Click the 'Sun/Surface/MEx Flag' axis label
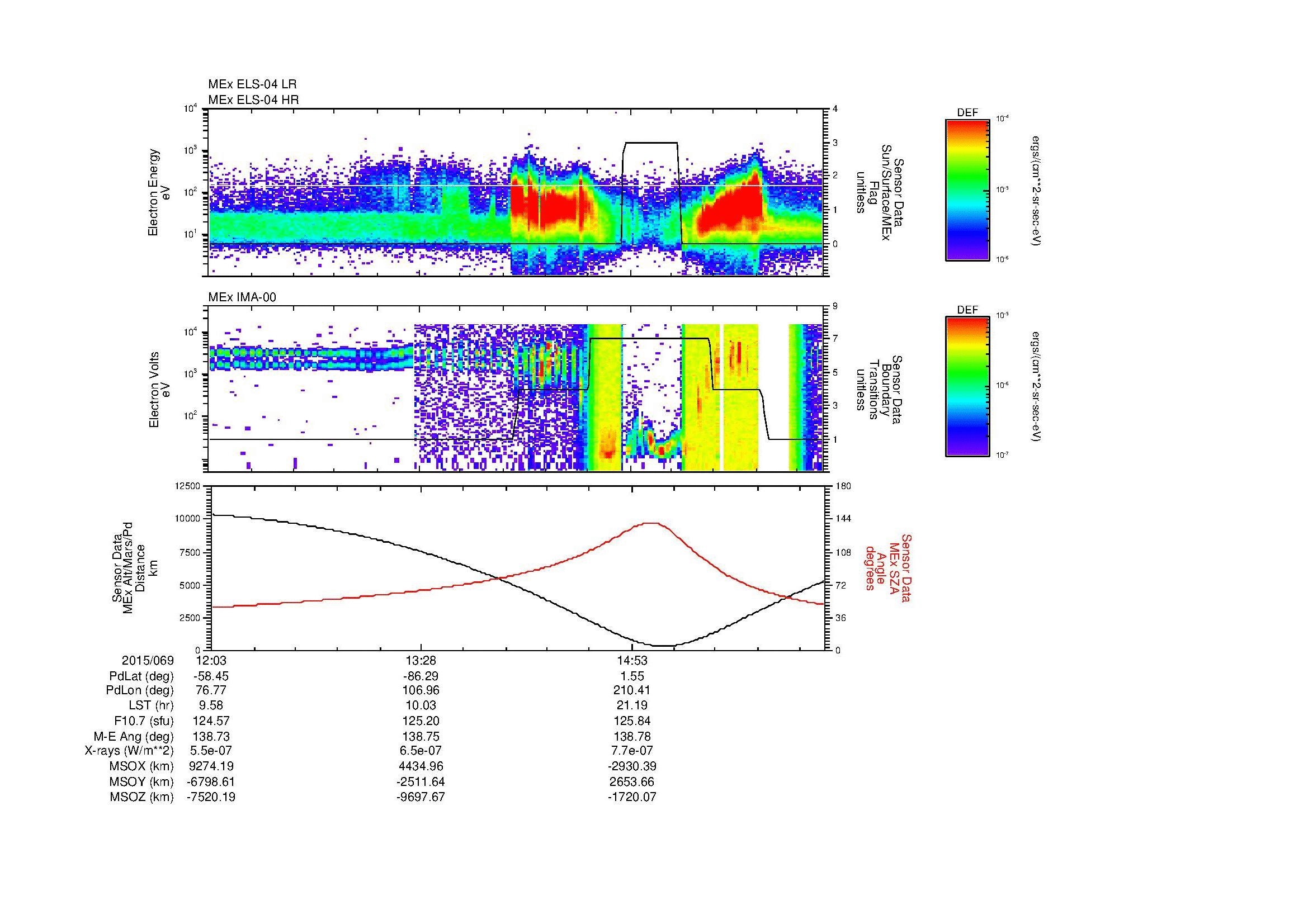The width and height of the screenshot is (1308, 924). tap(881, 193)
